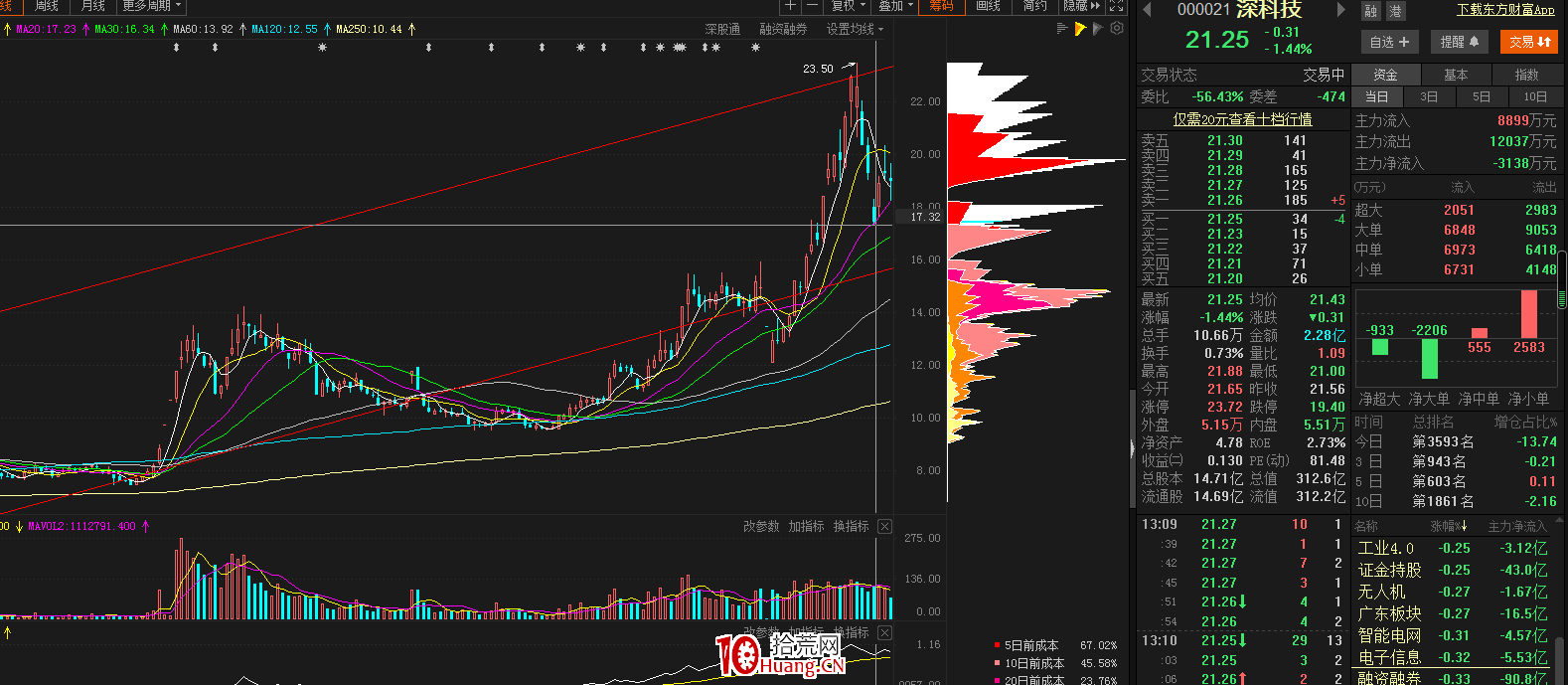
Task: Open the 仅需20元查看十档行情 link
Action: click(x=1242, y=119)
